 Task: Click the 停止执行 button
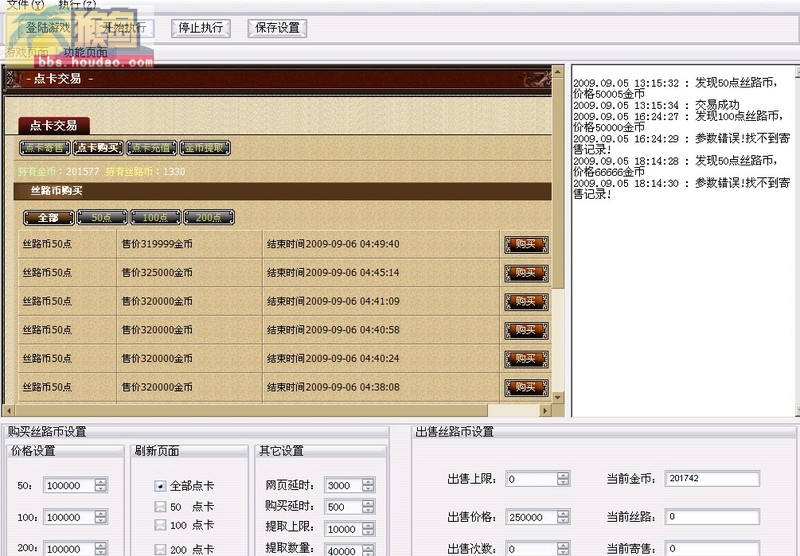point(201,28)
